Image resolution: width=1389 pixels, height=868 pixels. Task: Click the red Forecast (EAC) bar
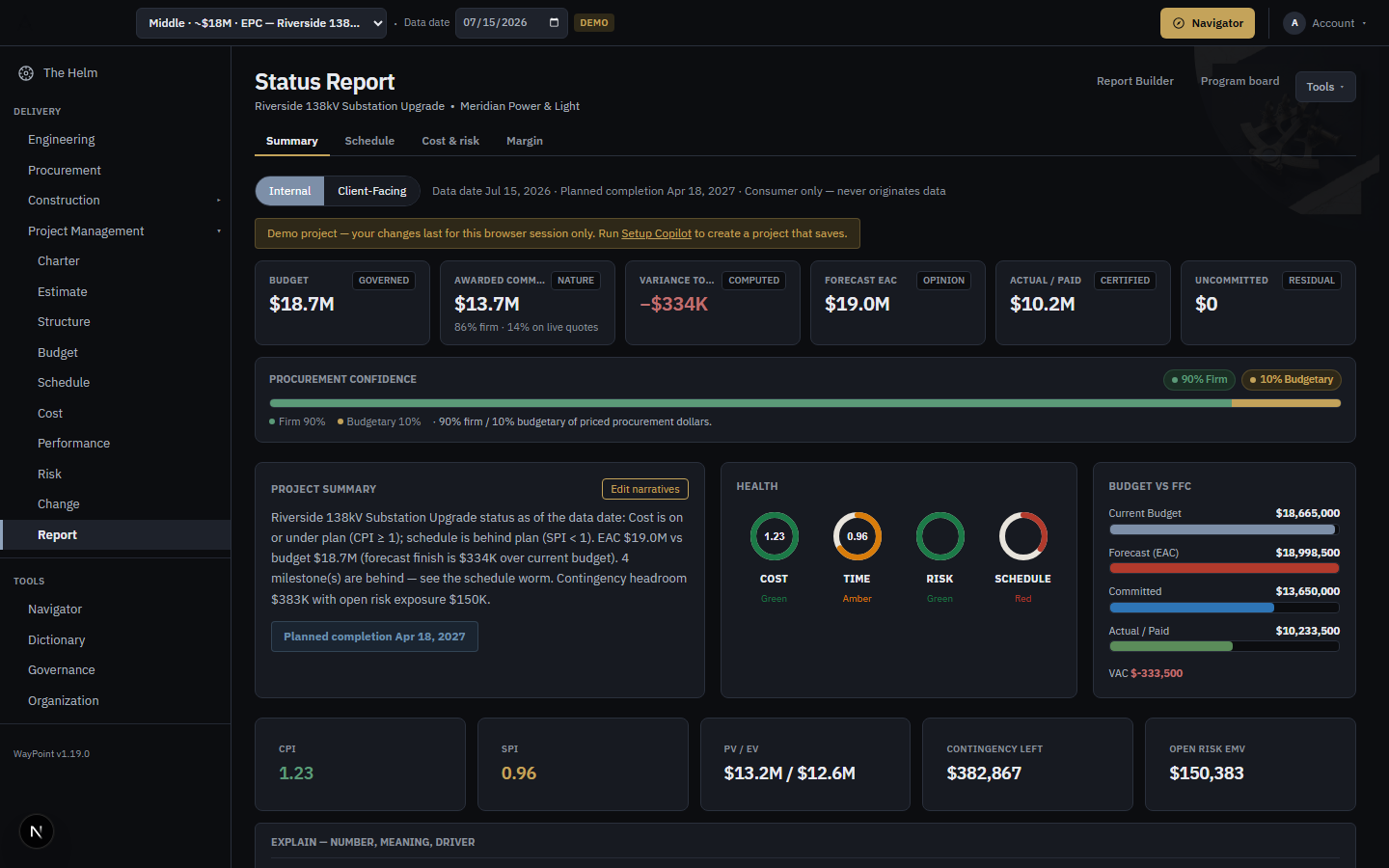[x=1224, y=568]
